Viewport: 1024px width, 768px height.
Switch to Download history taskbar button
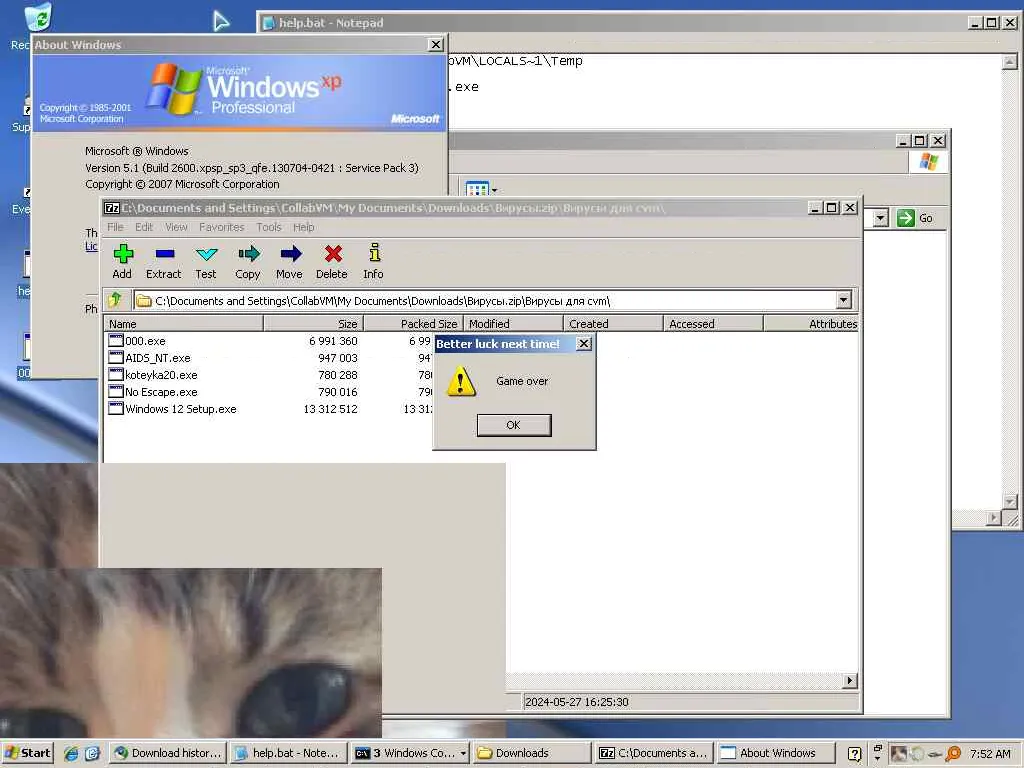168,753
